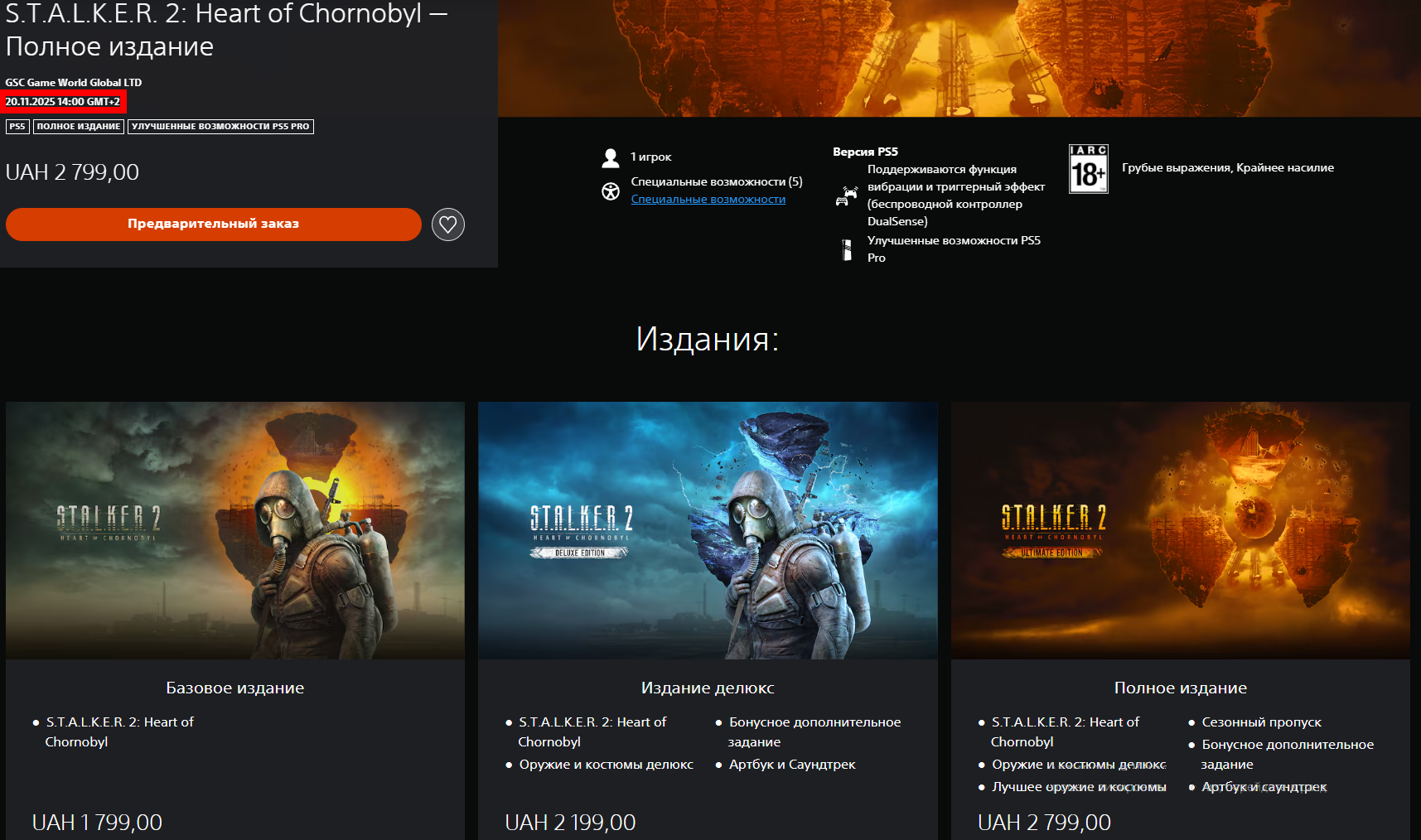This screenshot has height=840, width=1421.
Task: Click the PS5 platform tag
Action: 17,127
